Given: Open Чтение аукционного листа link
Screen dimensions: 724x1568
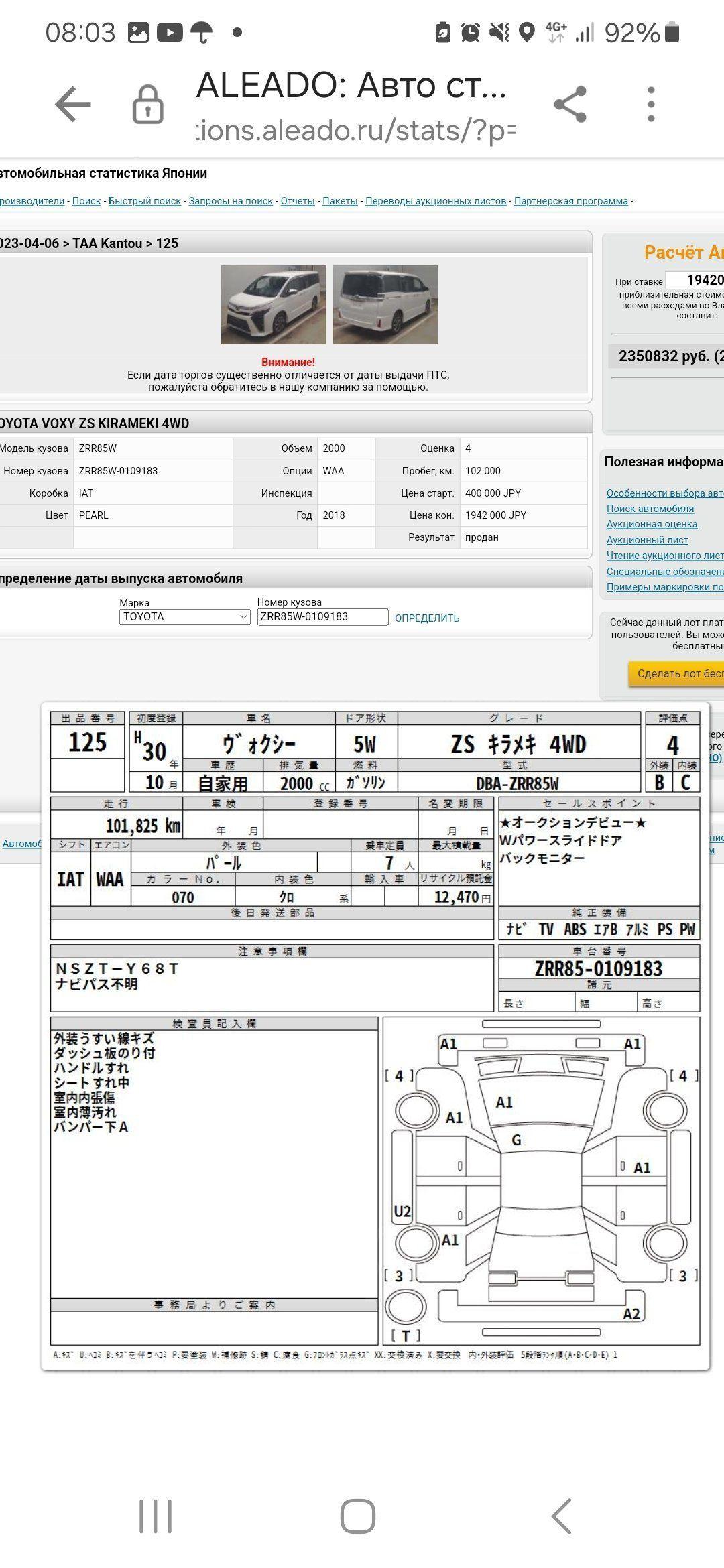Looking at the screenshot, I should pyautogui.click(x=665, y=556).
